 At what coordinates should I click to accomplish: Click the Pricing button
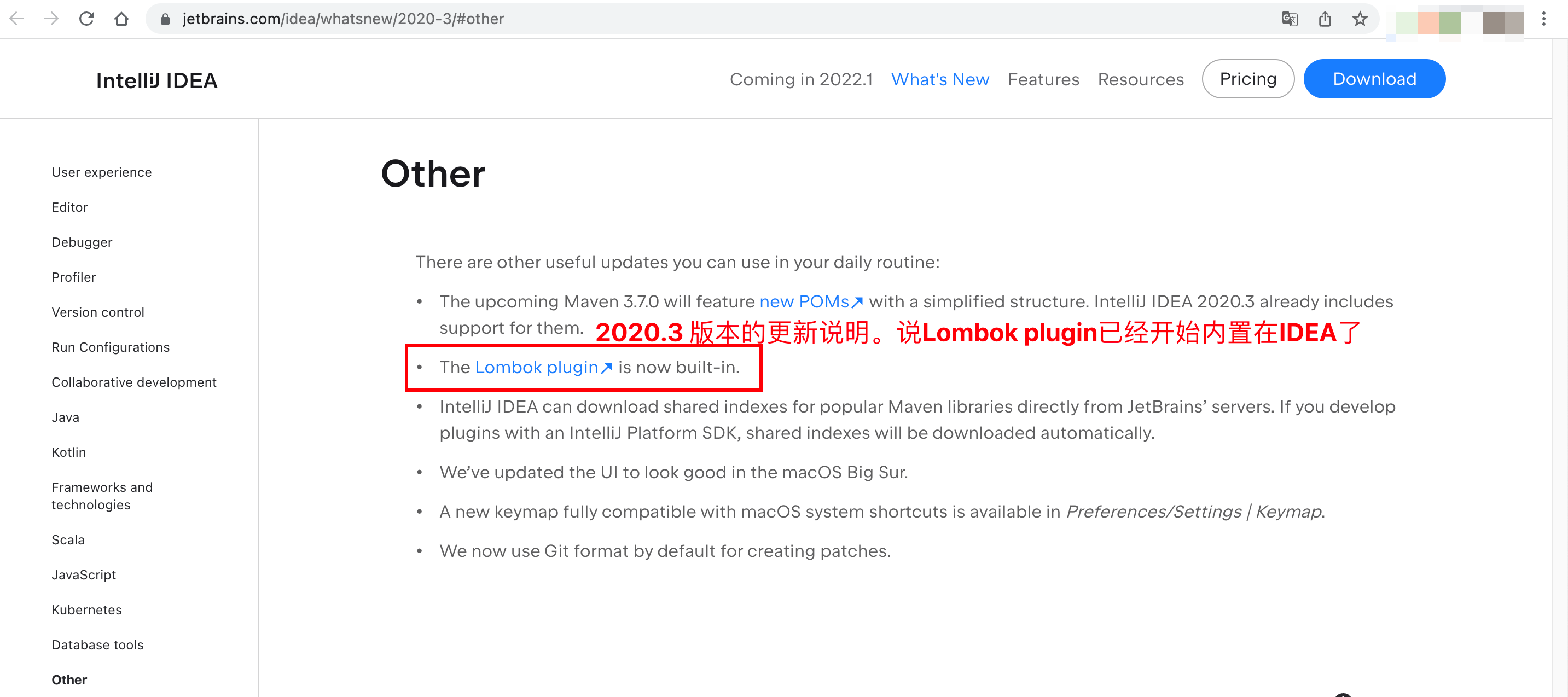pos(1249,78)
